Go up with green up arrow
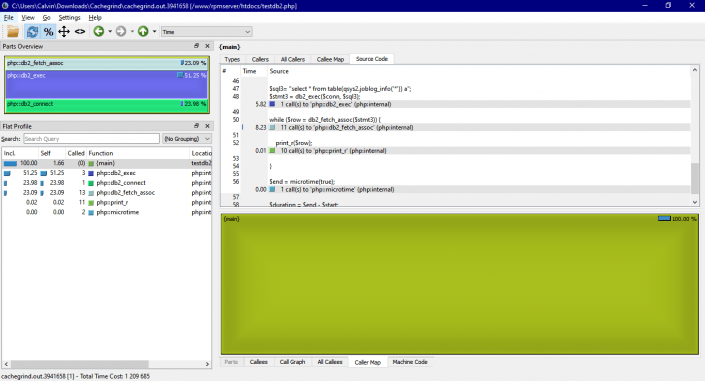Image resolution: width=705 pixels, height=381 pixels. (x=143, y=31)
